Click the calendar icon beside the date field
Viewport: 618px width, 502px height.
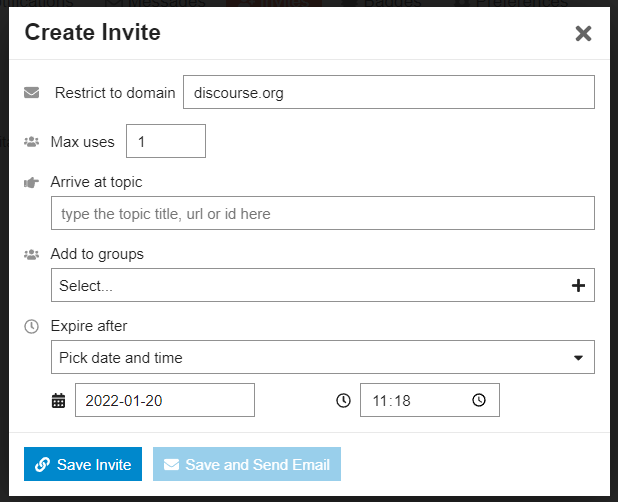[x=59, y=401]
